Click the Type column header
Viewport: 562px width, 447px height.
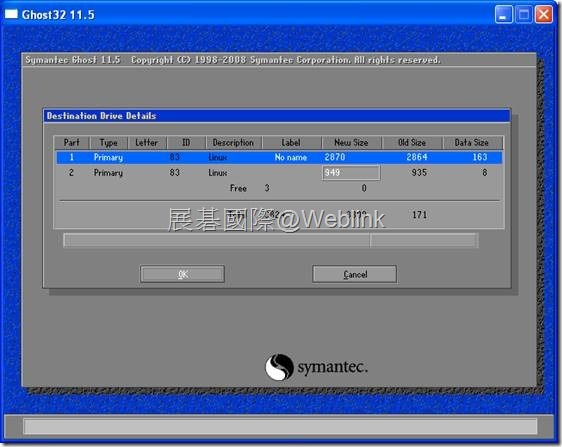[x=109, y=143]
